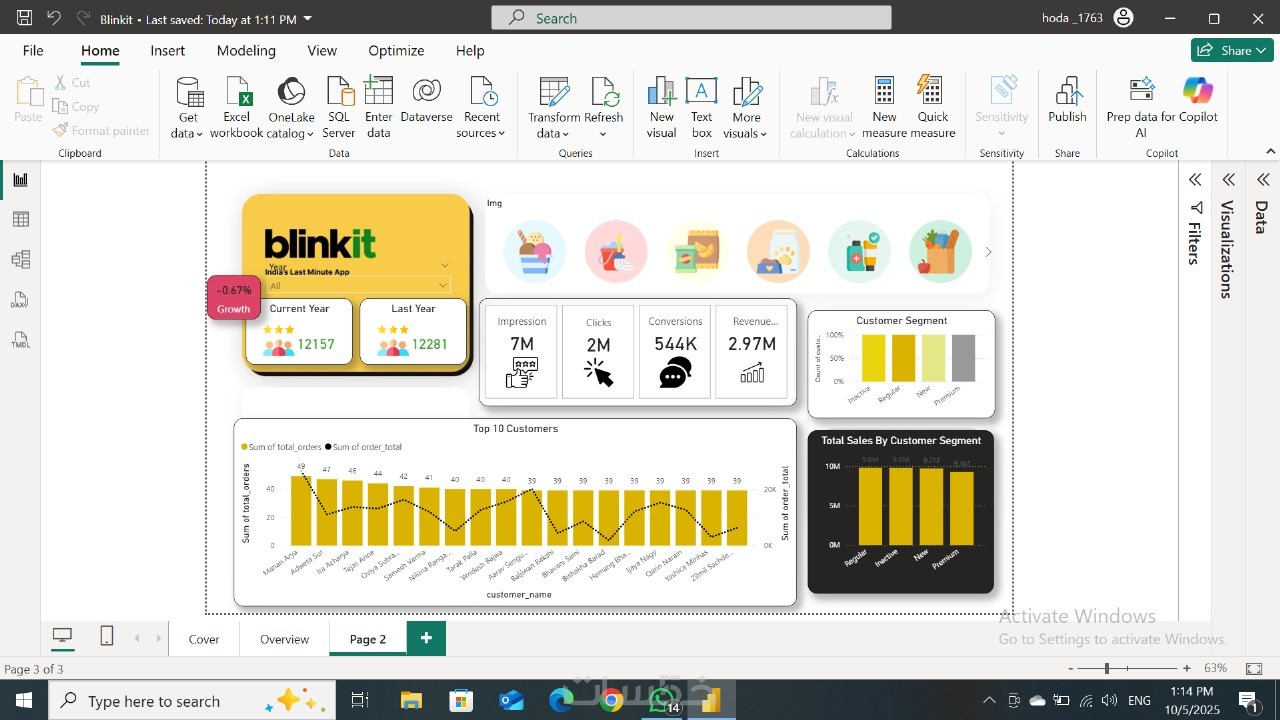Image resolution: width=1280 pixels, height=720 pixels.
Task: Select the grocery bag category image
Action: 940,251
